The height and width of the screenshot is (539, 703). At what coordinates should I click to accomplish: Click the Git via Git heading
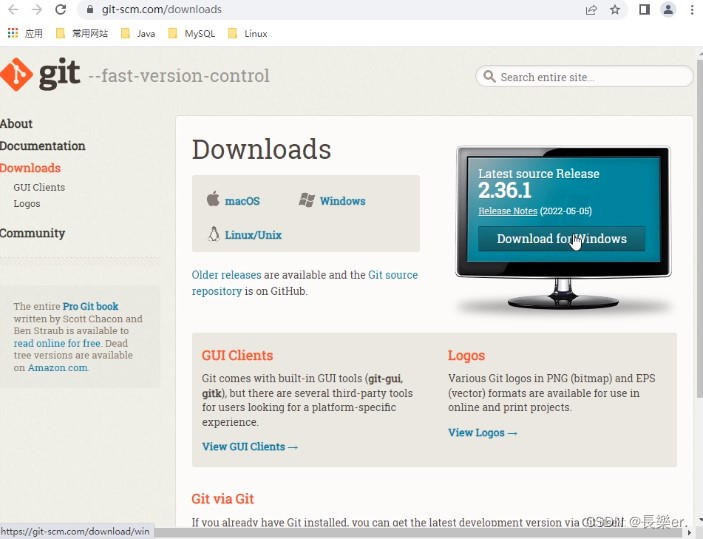pyautogui.click(x=223, y=499)
